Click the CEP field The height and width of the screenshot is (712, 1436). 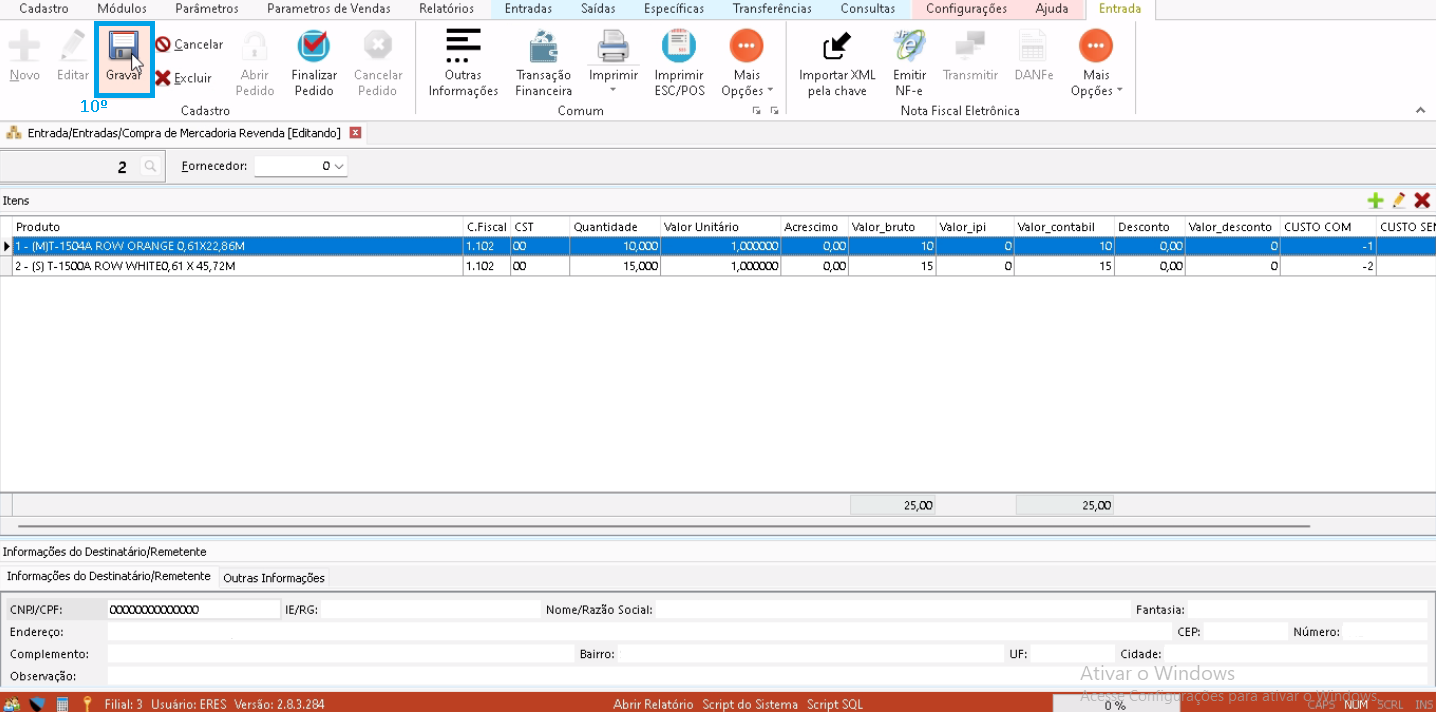point(1245,632)
